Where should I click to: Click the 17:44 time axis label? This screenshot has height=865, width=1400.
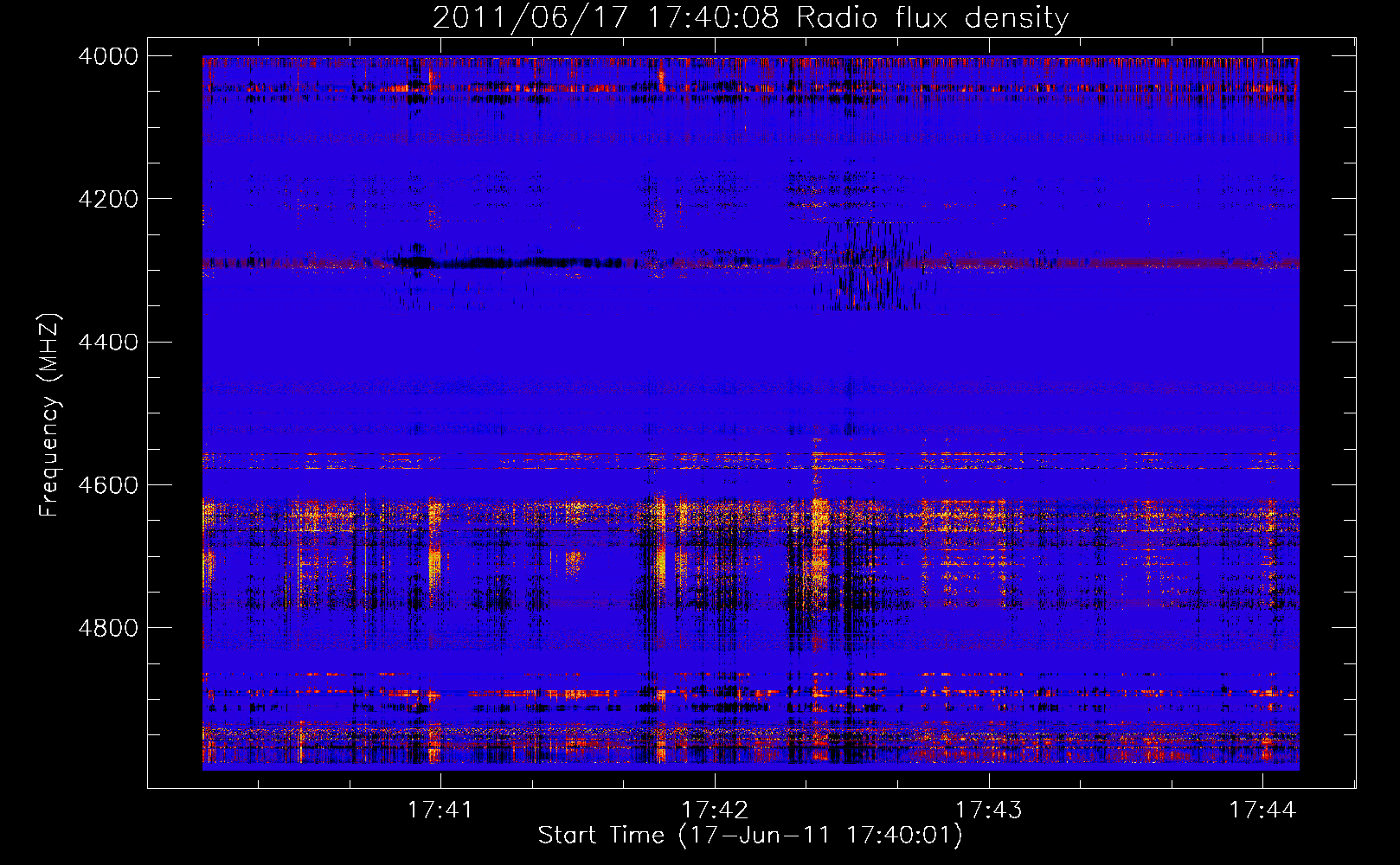[x=1262, y=810]
